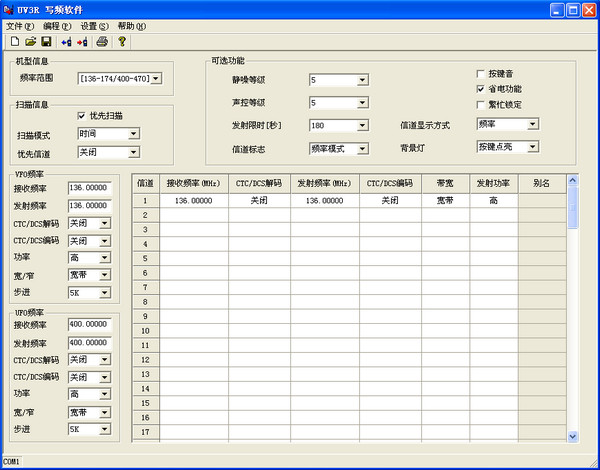Open the 编程 menu
This screenshot has width=600, height=470.
tap(54, 26)
